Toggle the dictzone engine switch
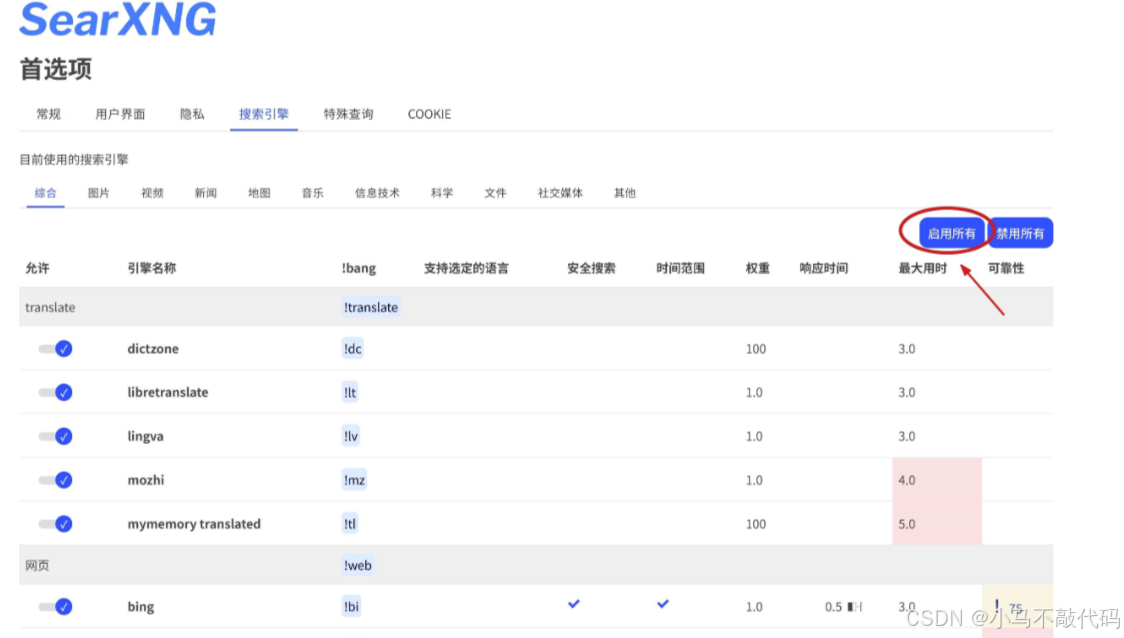 point(55,349)
